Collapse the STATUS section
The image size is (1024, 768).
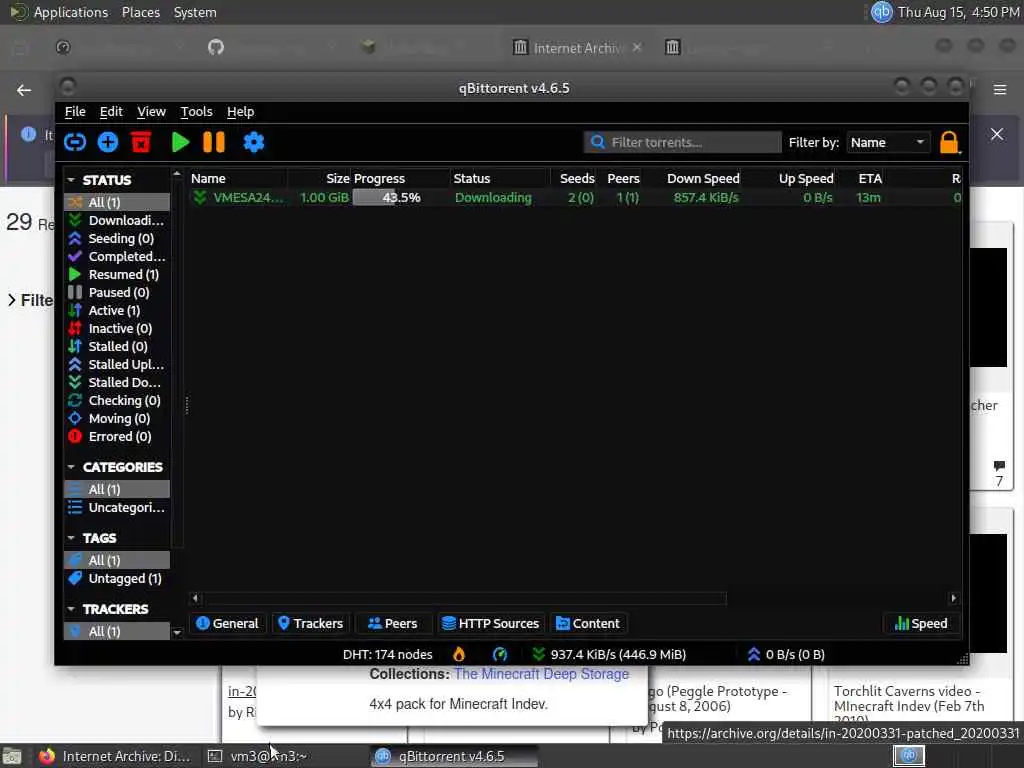click(71, 180)
